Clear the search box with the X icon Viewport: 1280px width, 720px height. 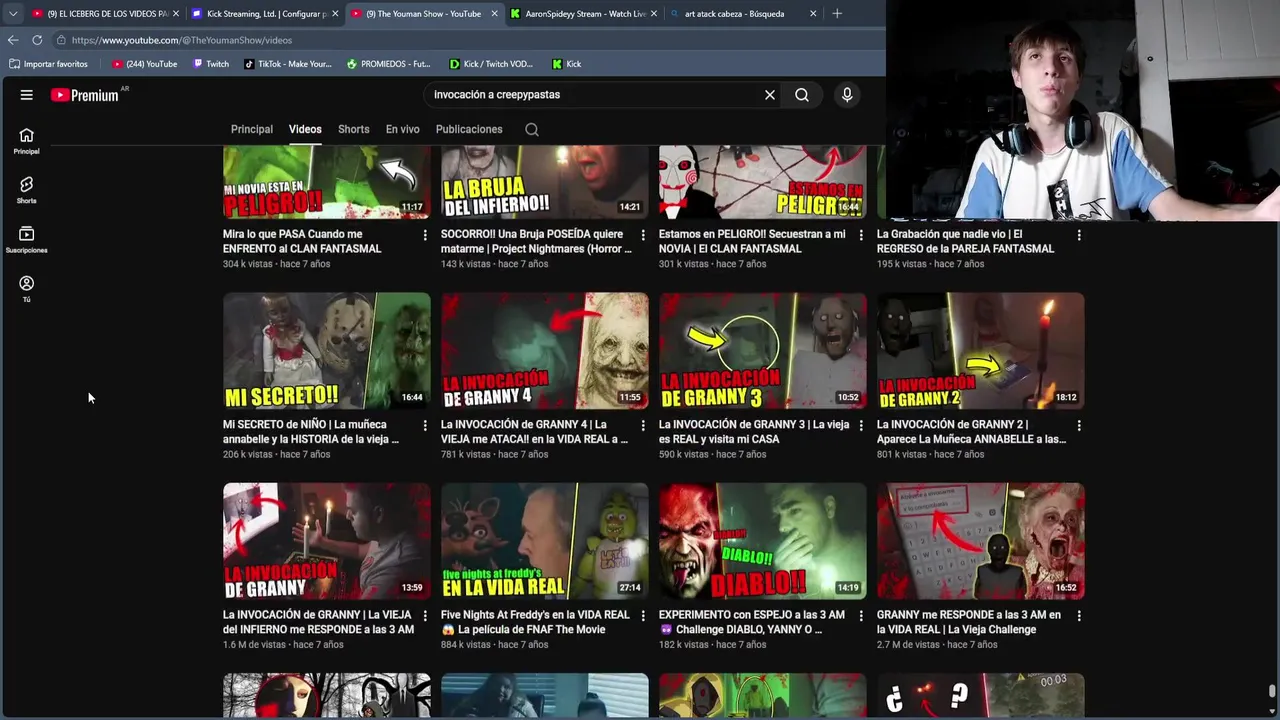(770, 95)
